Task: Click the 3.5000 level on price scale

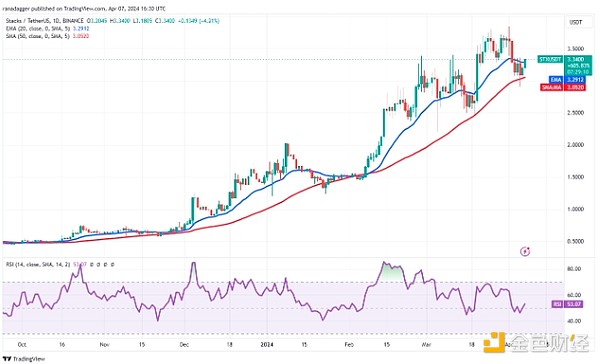Action: [576, 49]
